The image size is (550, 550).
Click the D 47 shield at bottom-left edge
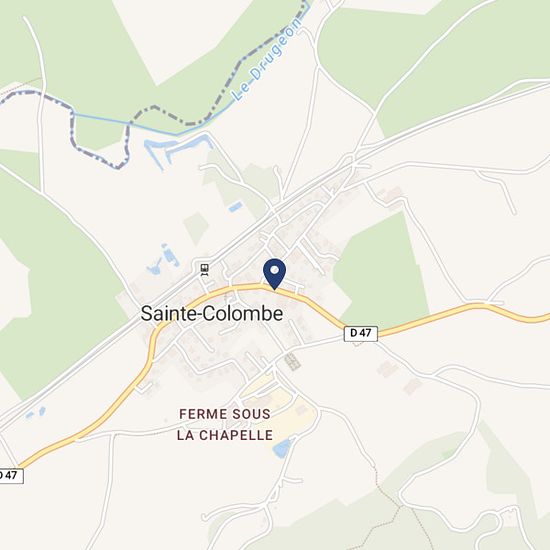click(9, 476)
